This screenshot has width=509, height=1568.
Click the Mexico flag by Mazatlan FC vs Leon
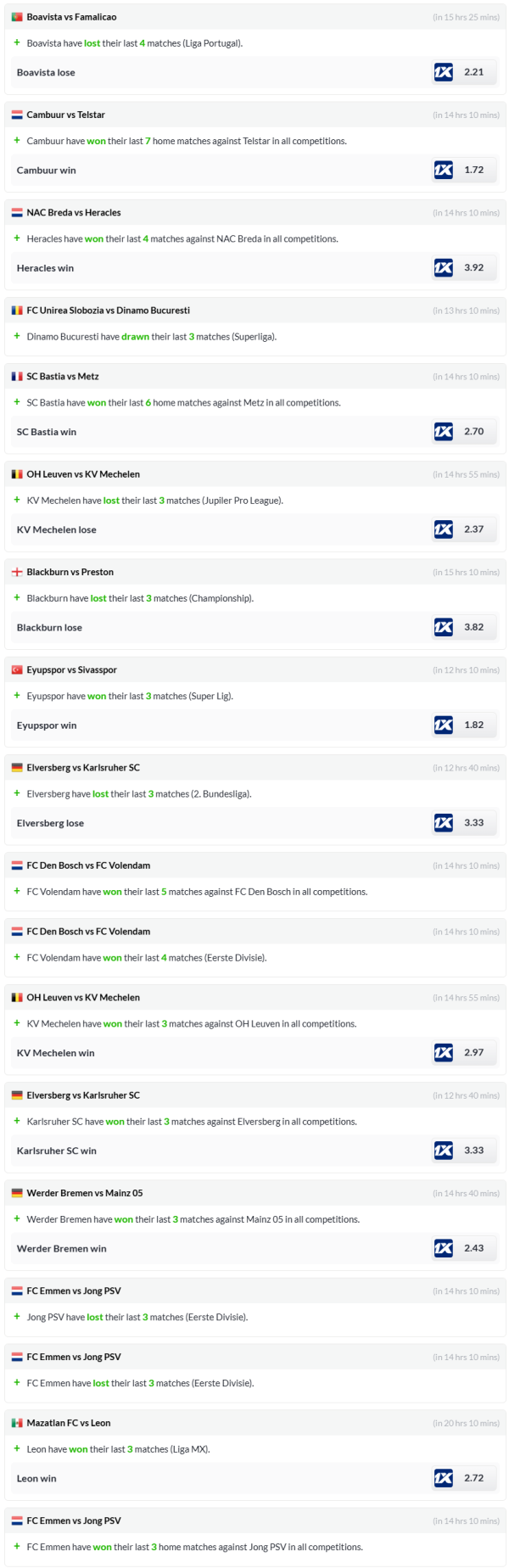pyautogui.click(x=17, y=1423)
